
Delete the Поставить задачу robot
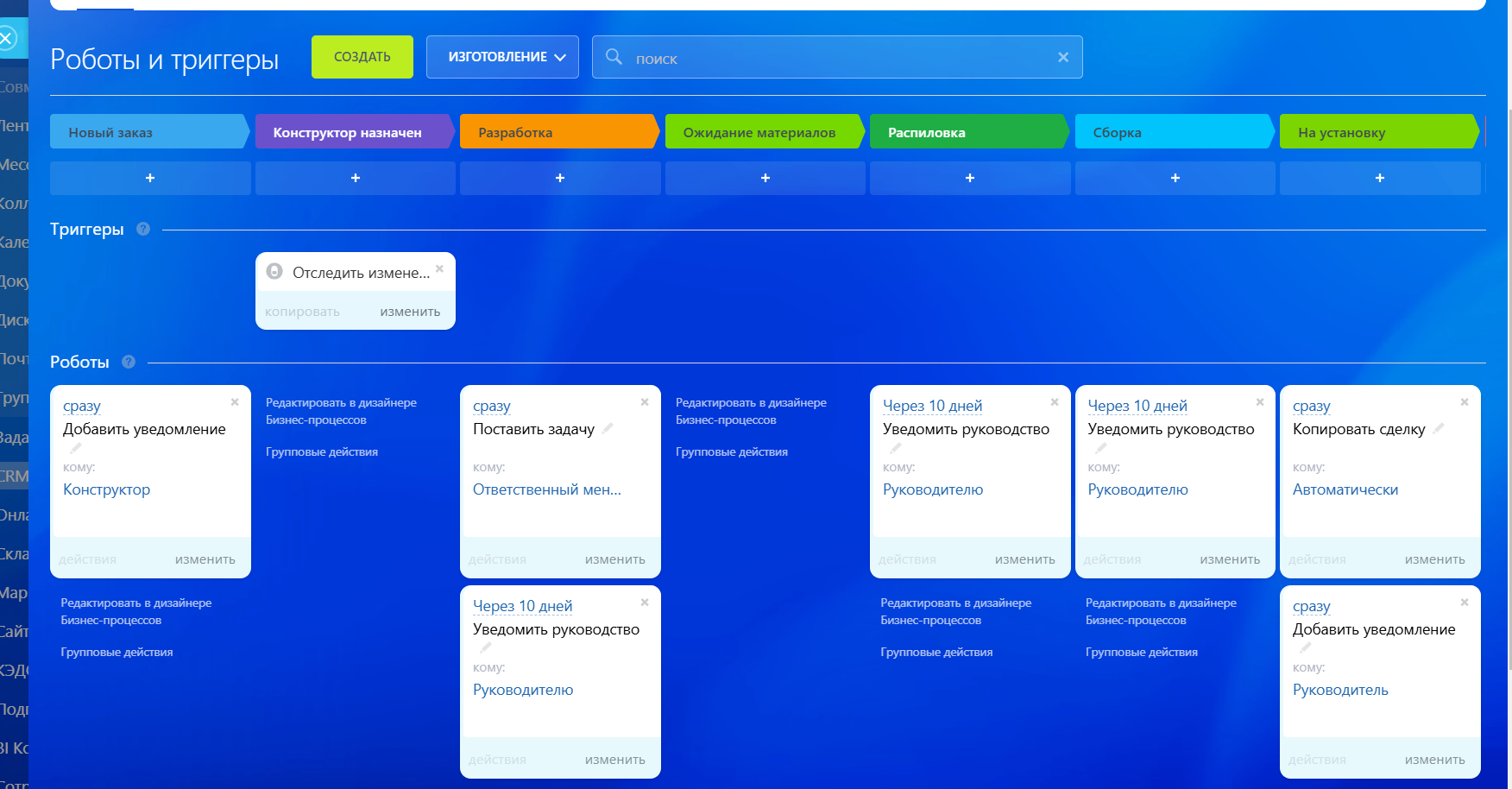pyautogui.click(x=645, y=401)
